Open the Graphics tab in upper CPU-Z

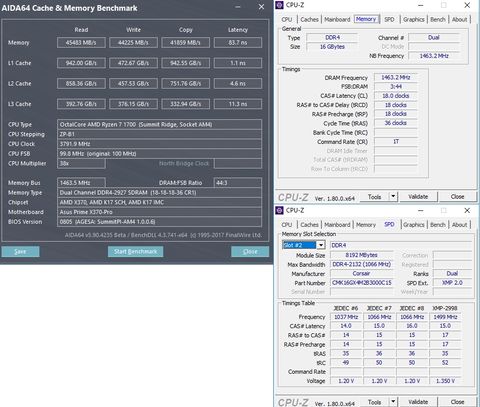tap(413, 19)
